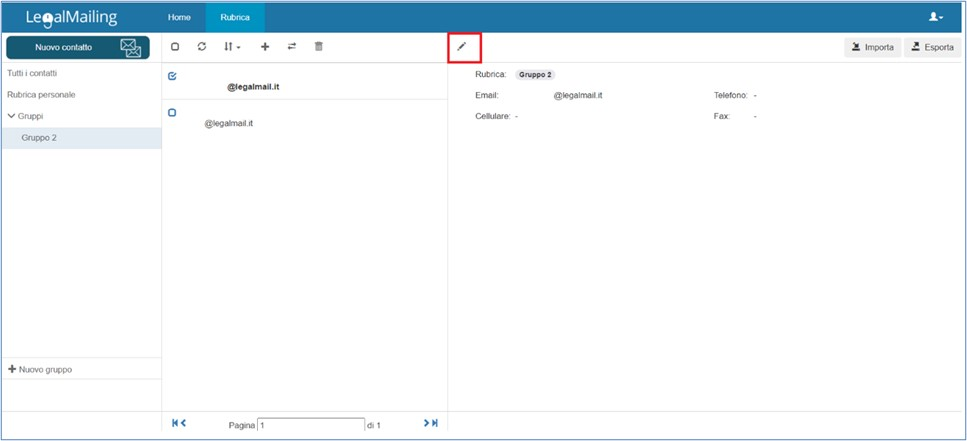Image resolution: width=967 pixels, height=441 pixels.
Task: Click the plus add icon in toolbar
Action: [x=265, y=47]
